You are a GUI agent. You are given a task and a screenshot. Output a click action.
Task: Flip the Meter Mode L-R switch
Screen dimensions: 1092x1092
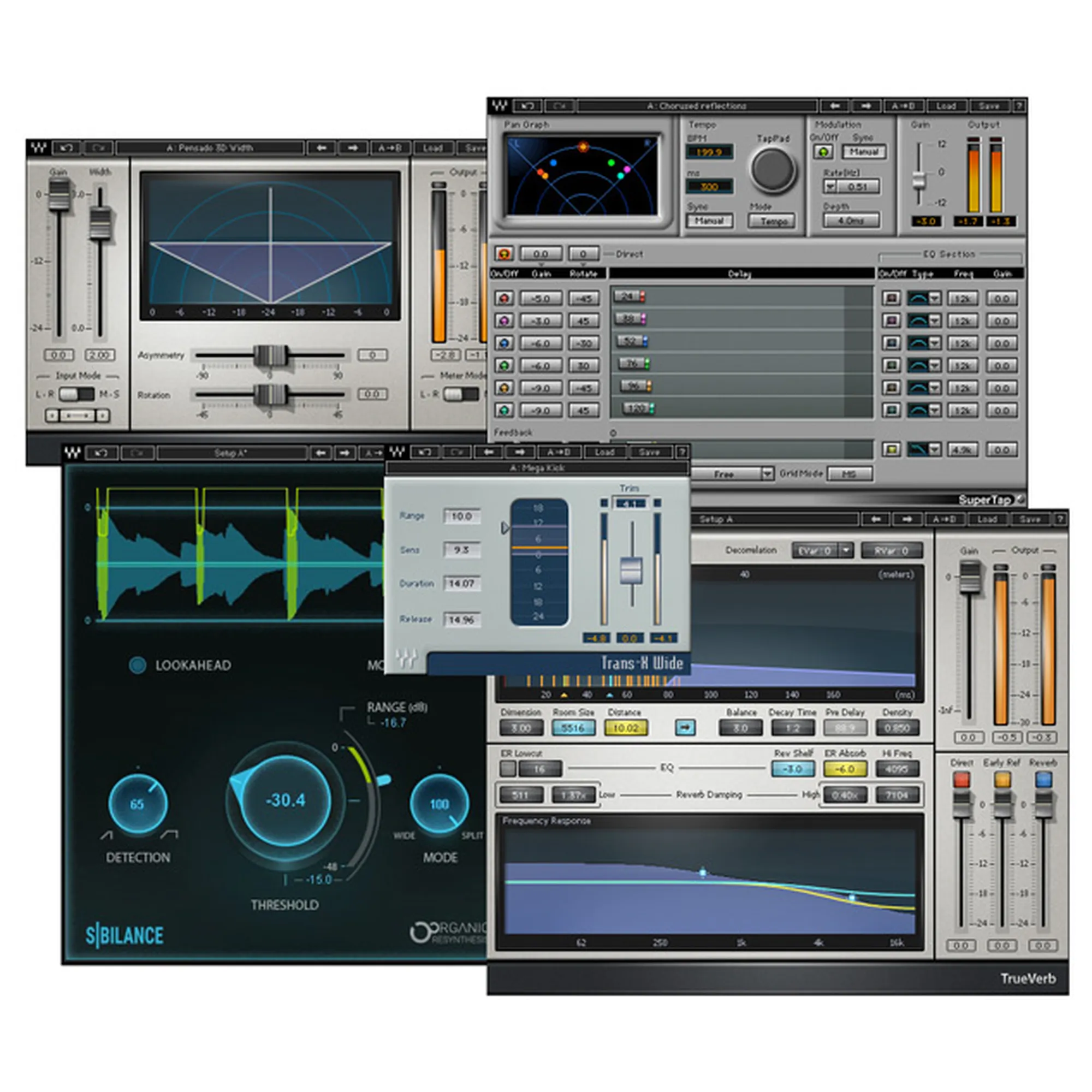point(461,394)
